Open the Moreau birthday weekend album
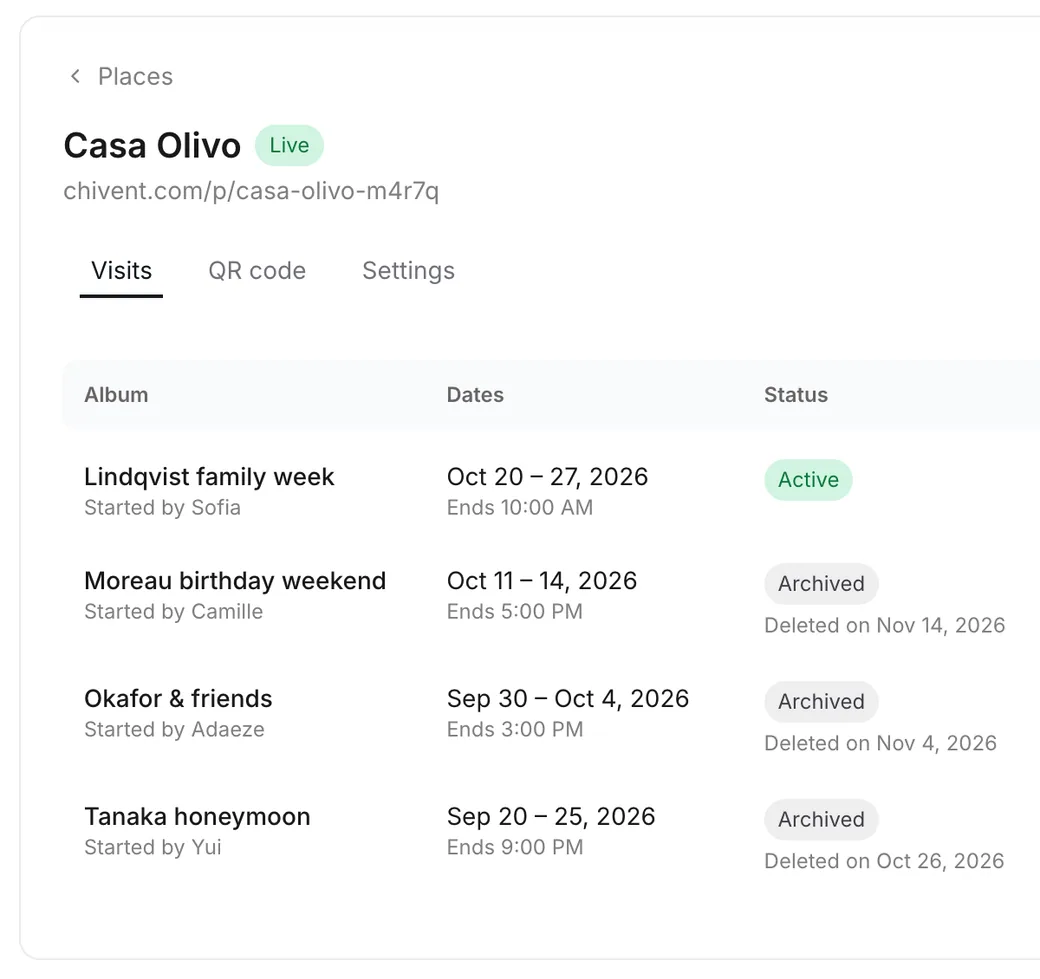The width and height of the screenshot is (1040, 979). (235, 580)
